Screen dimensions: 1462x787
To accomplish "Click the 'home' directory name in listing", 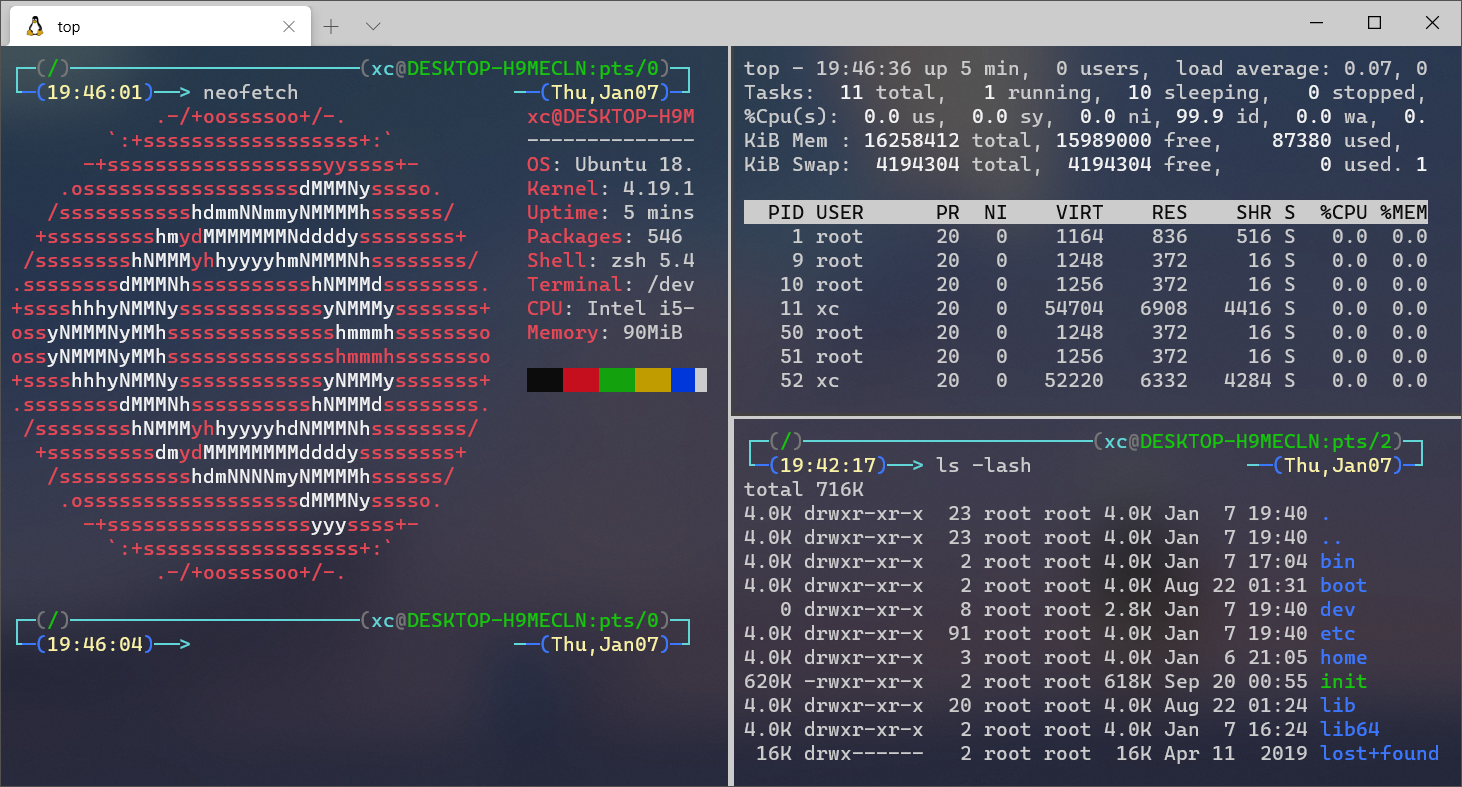I will click(x=1344, y=657).
